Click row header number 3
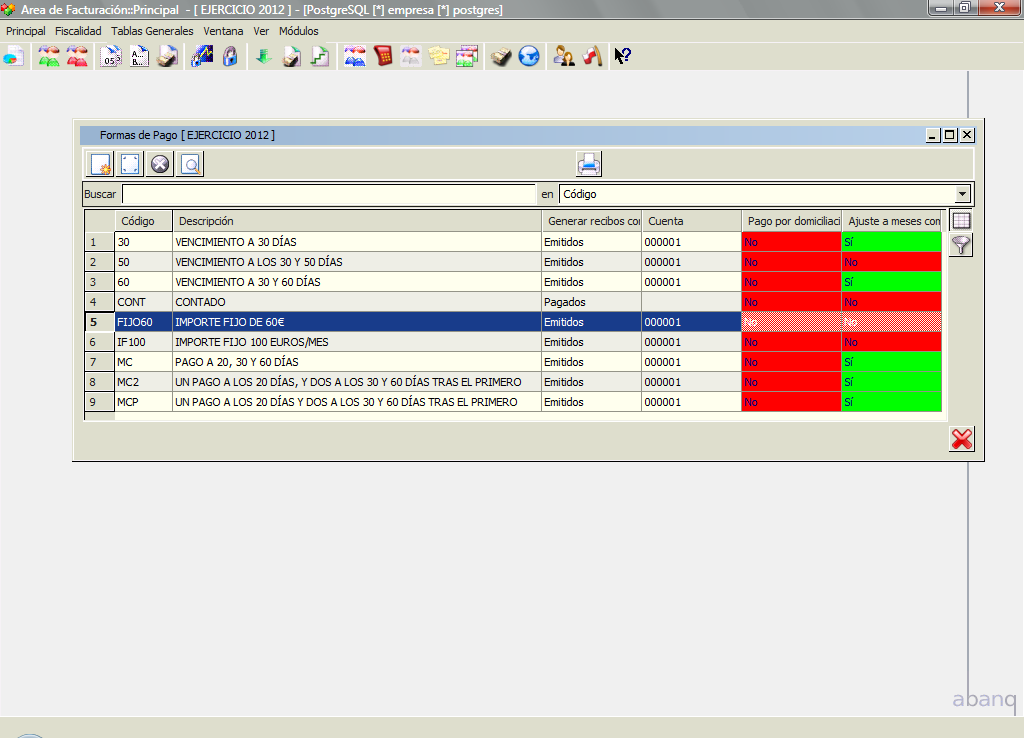Image resolution: width=1024 pixels, height=738 pixels. pos(99,282)
